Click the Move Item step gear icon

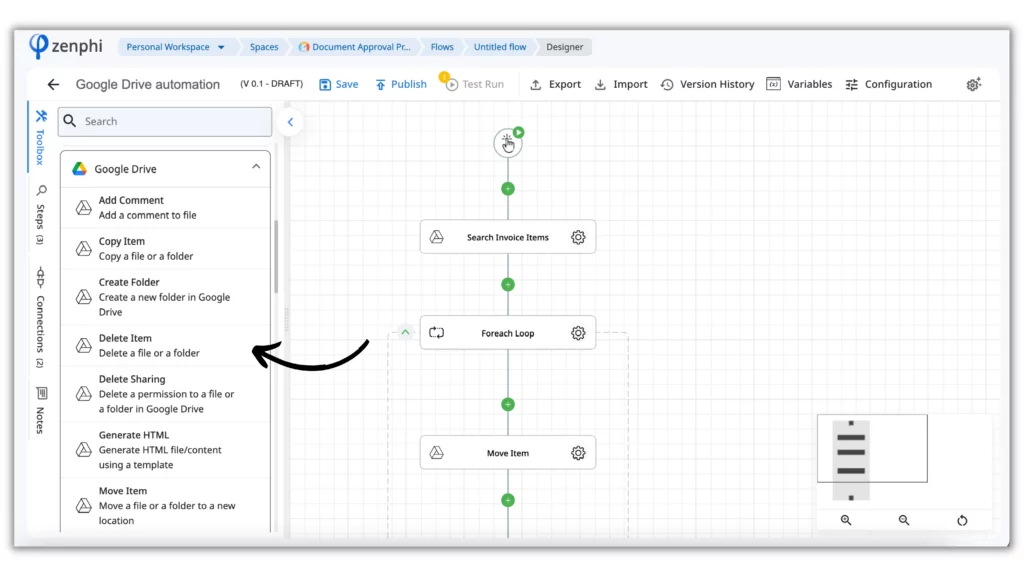click(x=578, y=453)
